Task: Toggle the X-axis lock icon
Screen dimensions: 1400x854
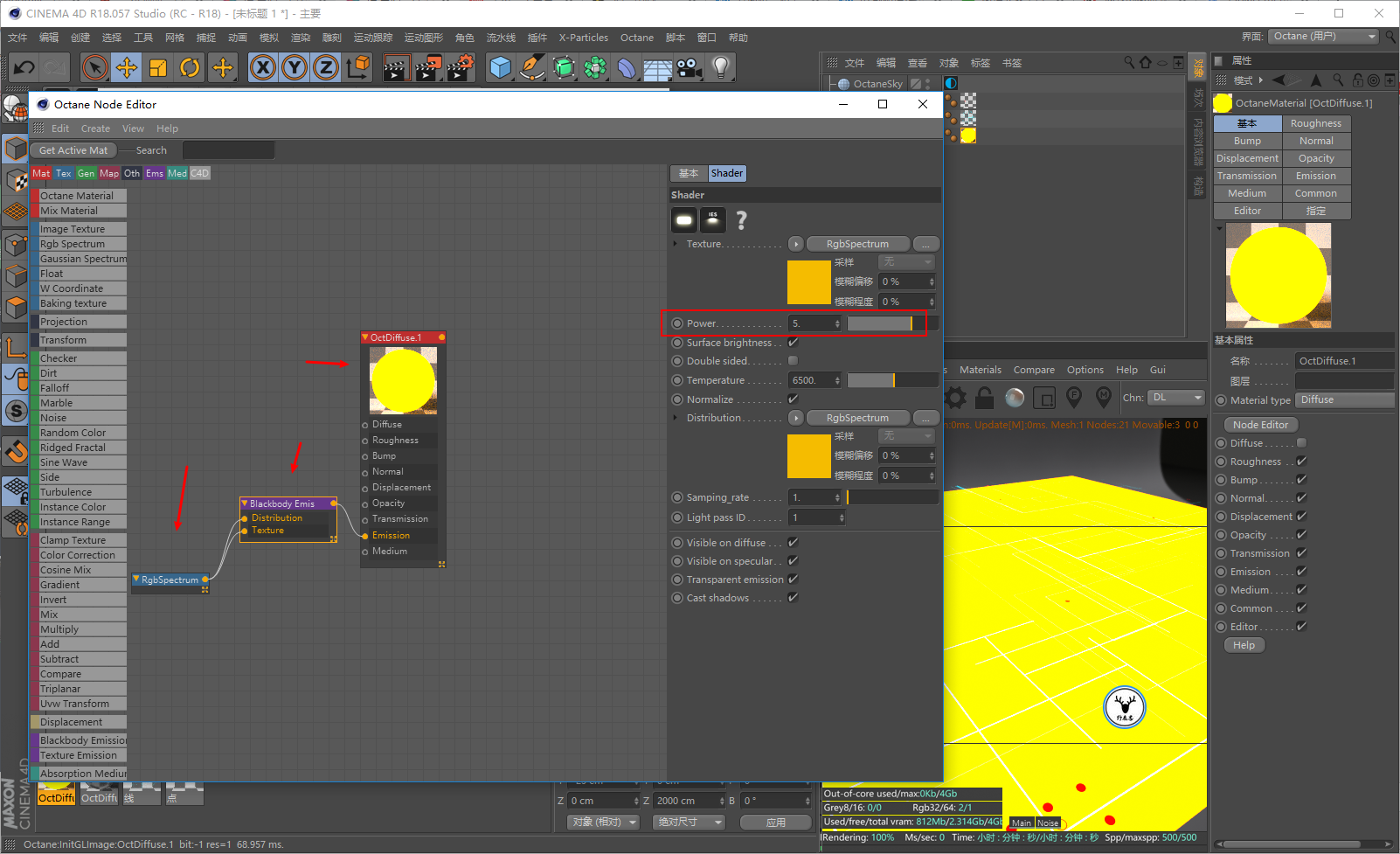Action: pos(262,67)
